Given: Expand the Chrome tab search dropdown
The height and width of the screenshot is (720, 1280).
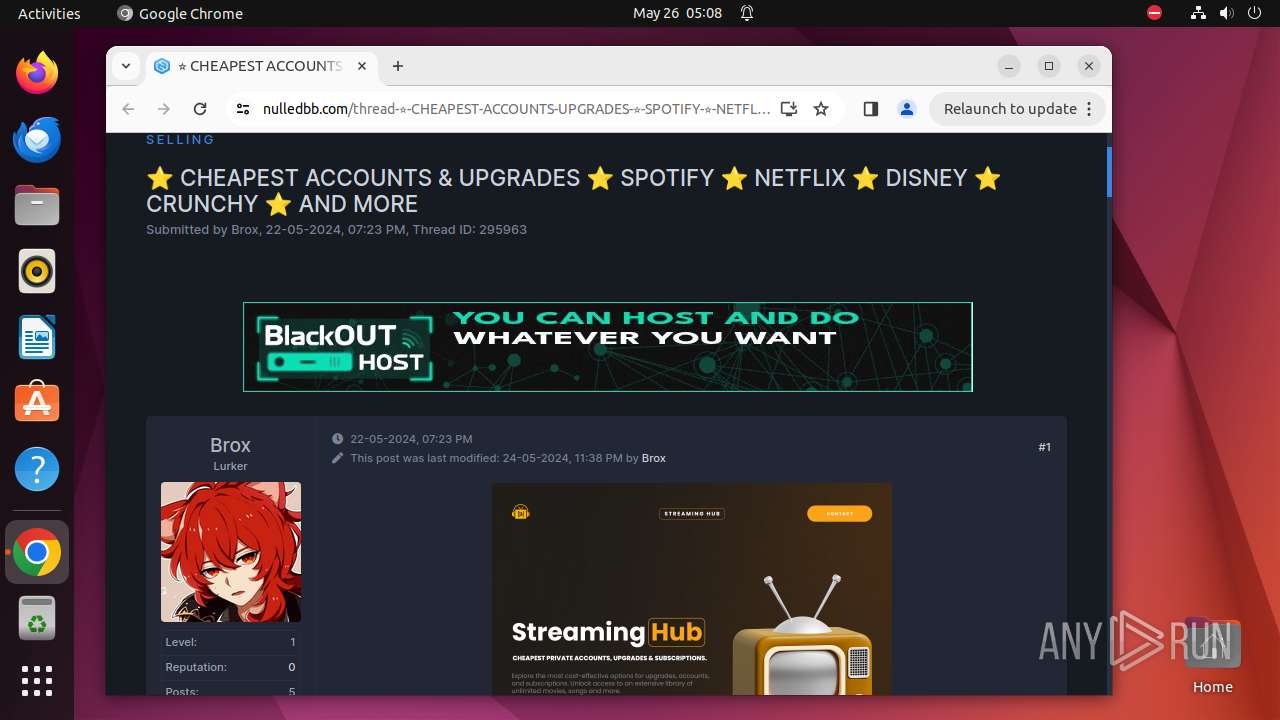Looking at the screenshot, I should tap(126, 66).
